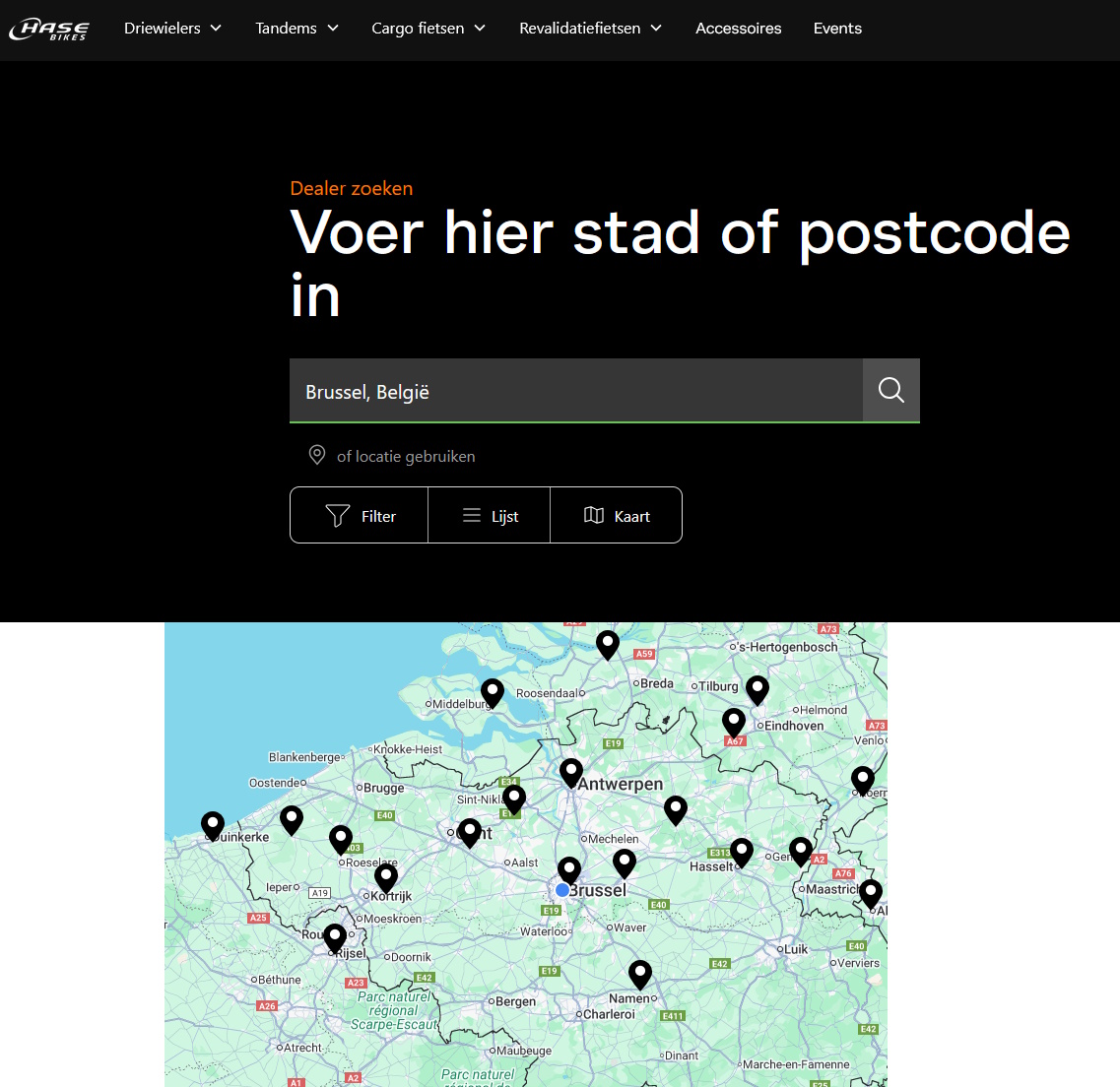
Task: Open the Revalidatiefietsen menu
Action: tap(590, 29)
